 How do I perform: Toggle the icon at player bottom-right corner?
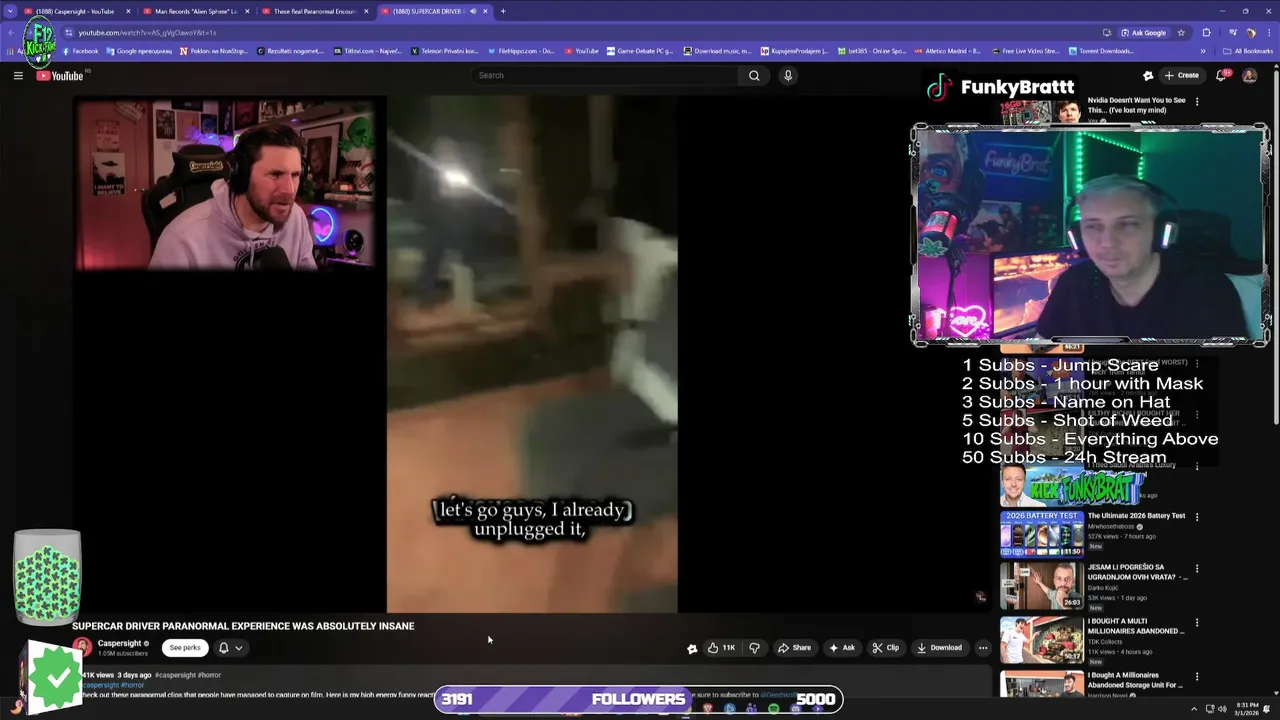(x=980, y=597)
